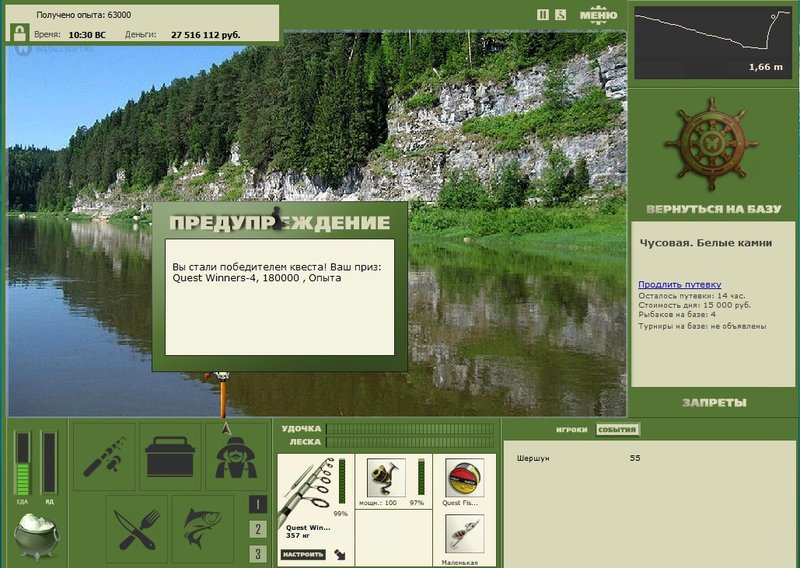Click the depth profile chart
This screenshot has width=800, height=568.
coord(713,43)
